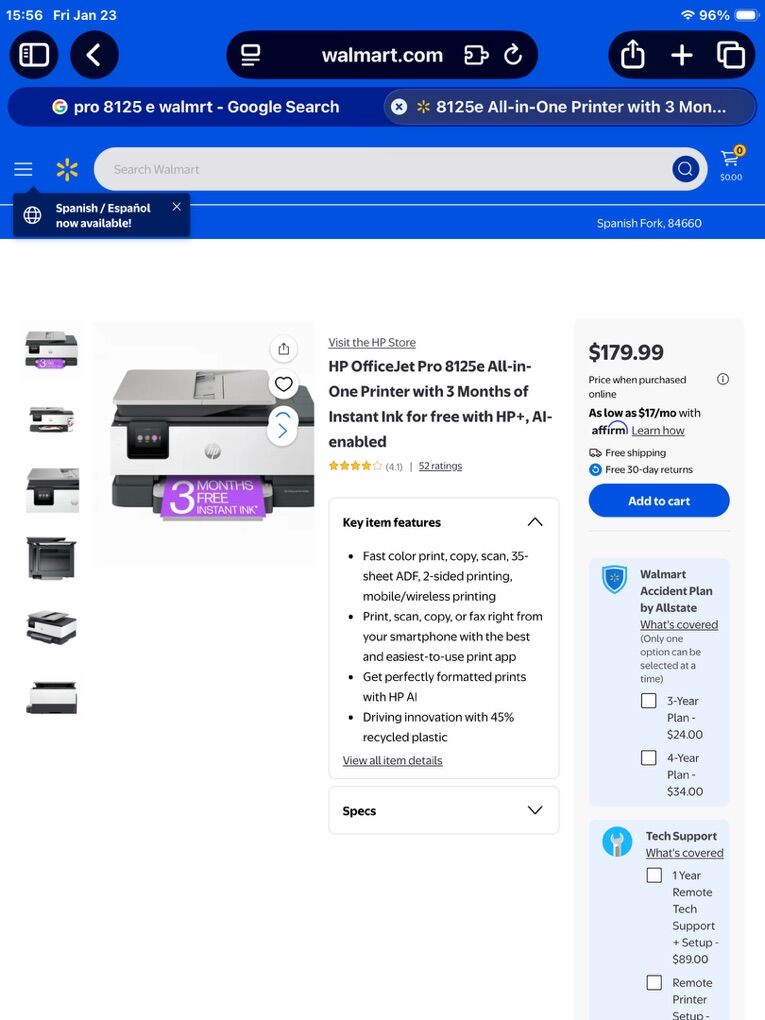Viewport: 765px width, 1020px height.
Task: Switch to the Google Search tab
Action: (x=196, y=107)
